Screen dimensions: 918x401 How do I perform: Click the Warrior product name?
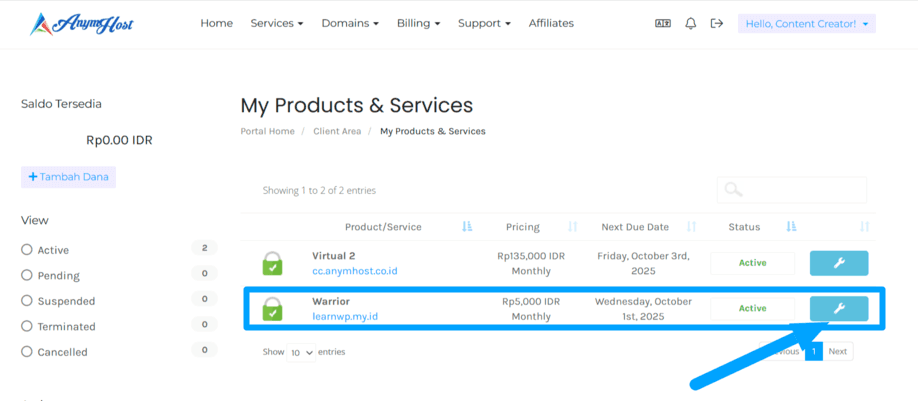(x=331, y=301)
